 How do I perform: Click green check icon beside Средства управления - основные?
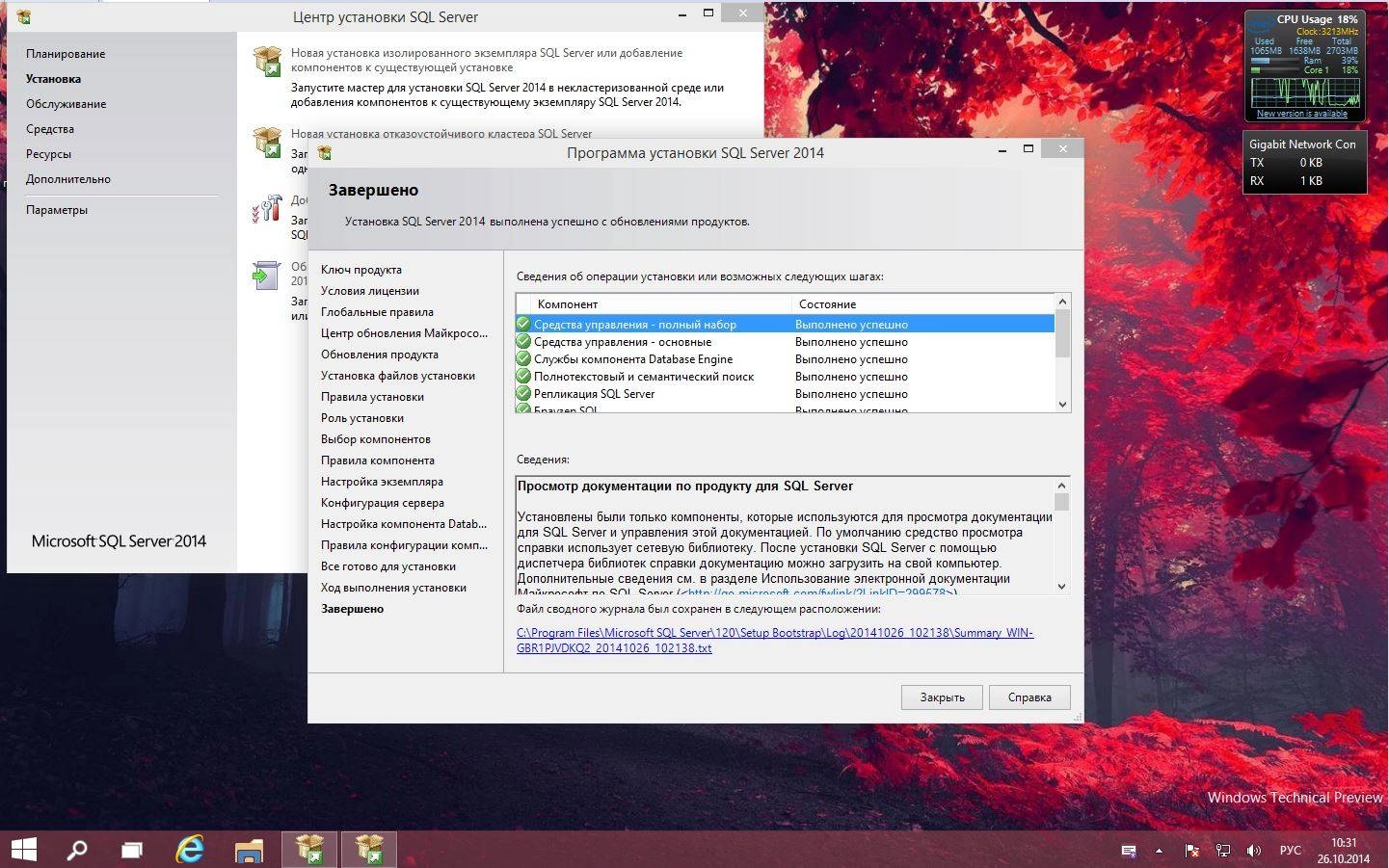click(523, 341)
